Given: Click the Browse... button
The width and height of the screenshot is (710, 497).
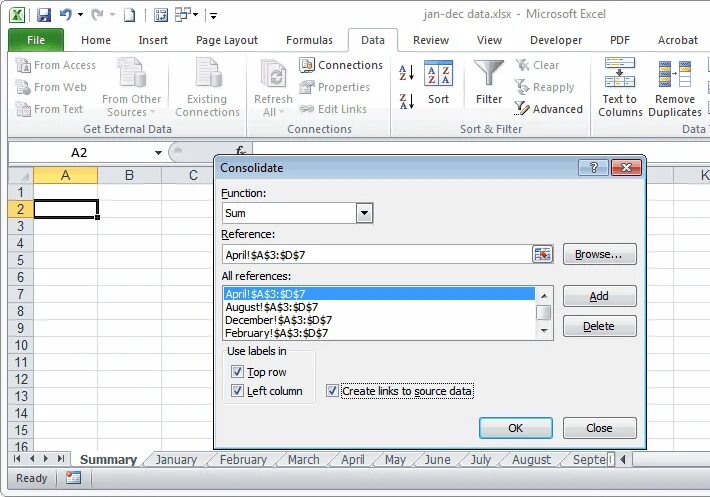Looking at the screenshot, I should pyautogui.click(x=600, y=254).
